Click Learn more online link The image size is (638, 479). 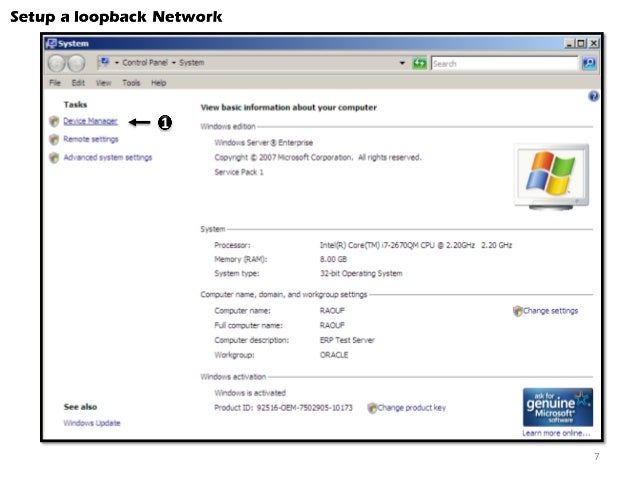pos(556,433)
